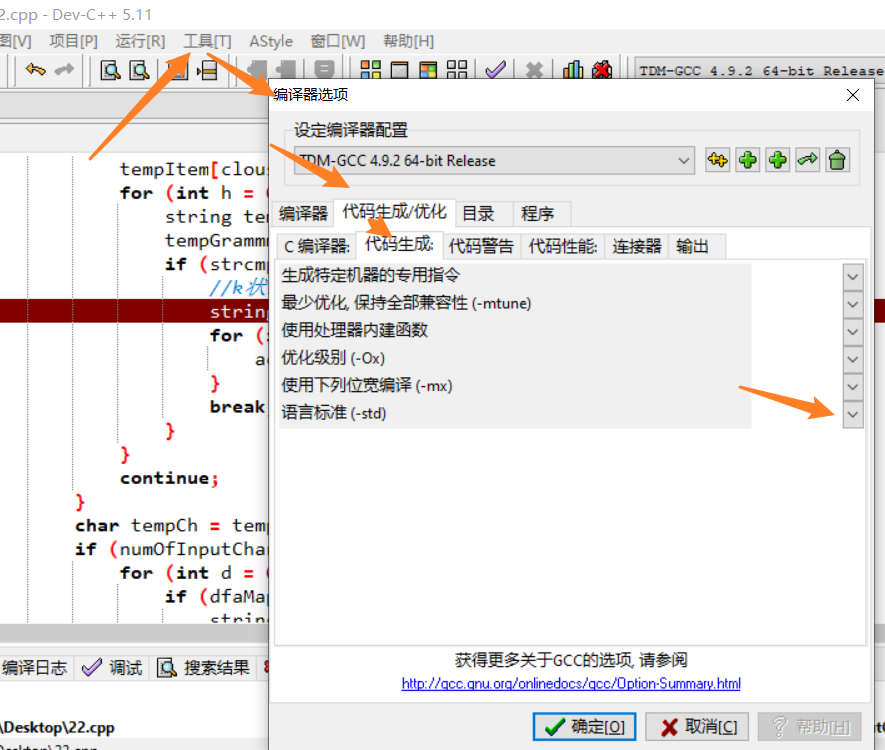Open the 连接器 tab
The height and width of the screenshot is (750, 885).
pos(637,245)
